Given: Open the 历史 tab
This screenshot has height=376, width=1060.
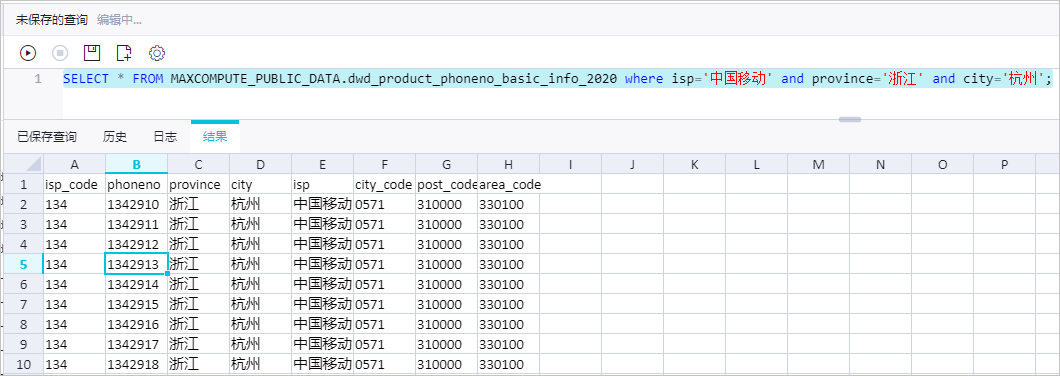Looking at the screenshot, I should 115,137.
